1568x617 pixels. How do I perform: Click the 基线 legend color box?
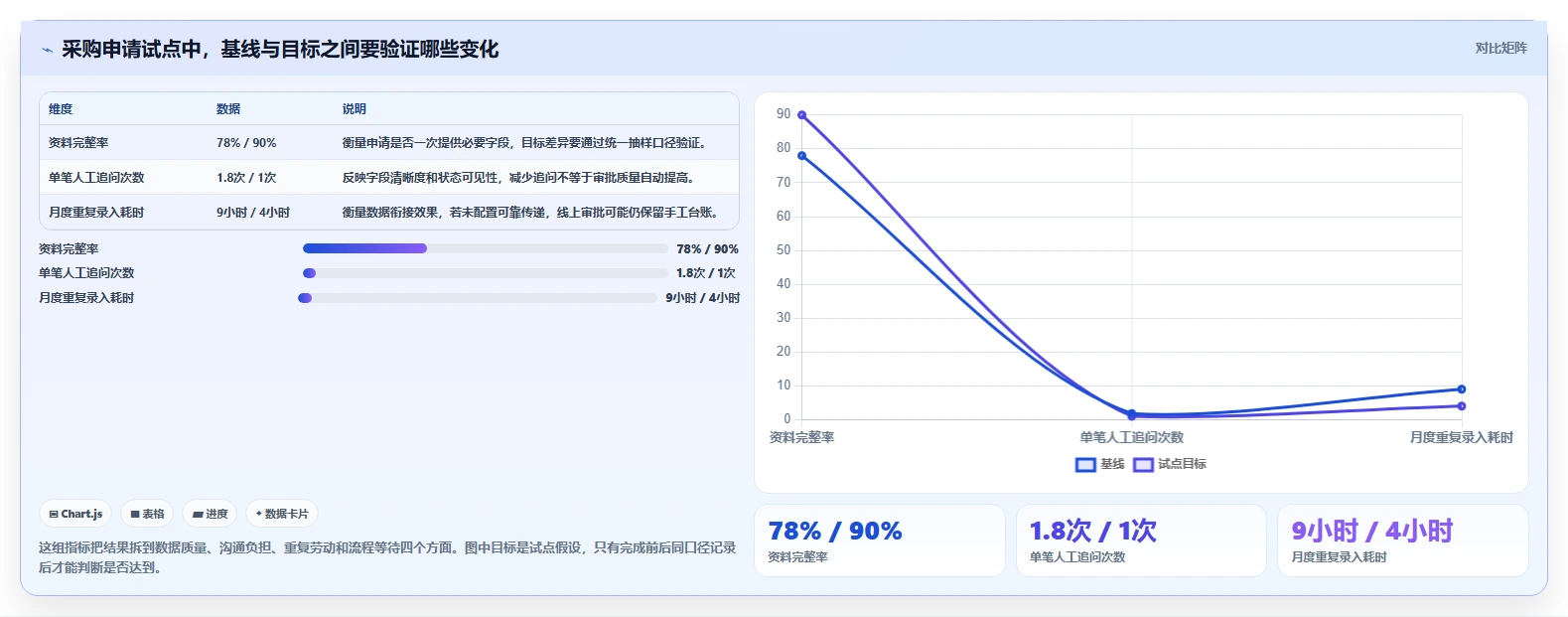[1085, 464]
